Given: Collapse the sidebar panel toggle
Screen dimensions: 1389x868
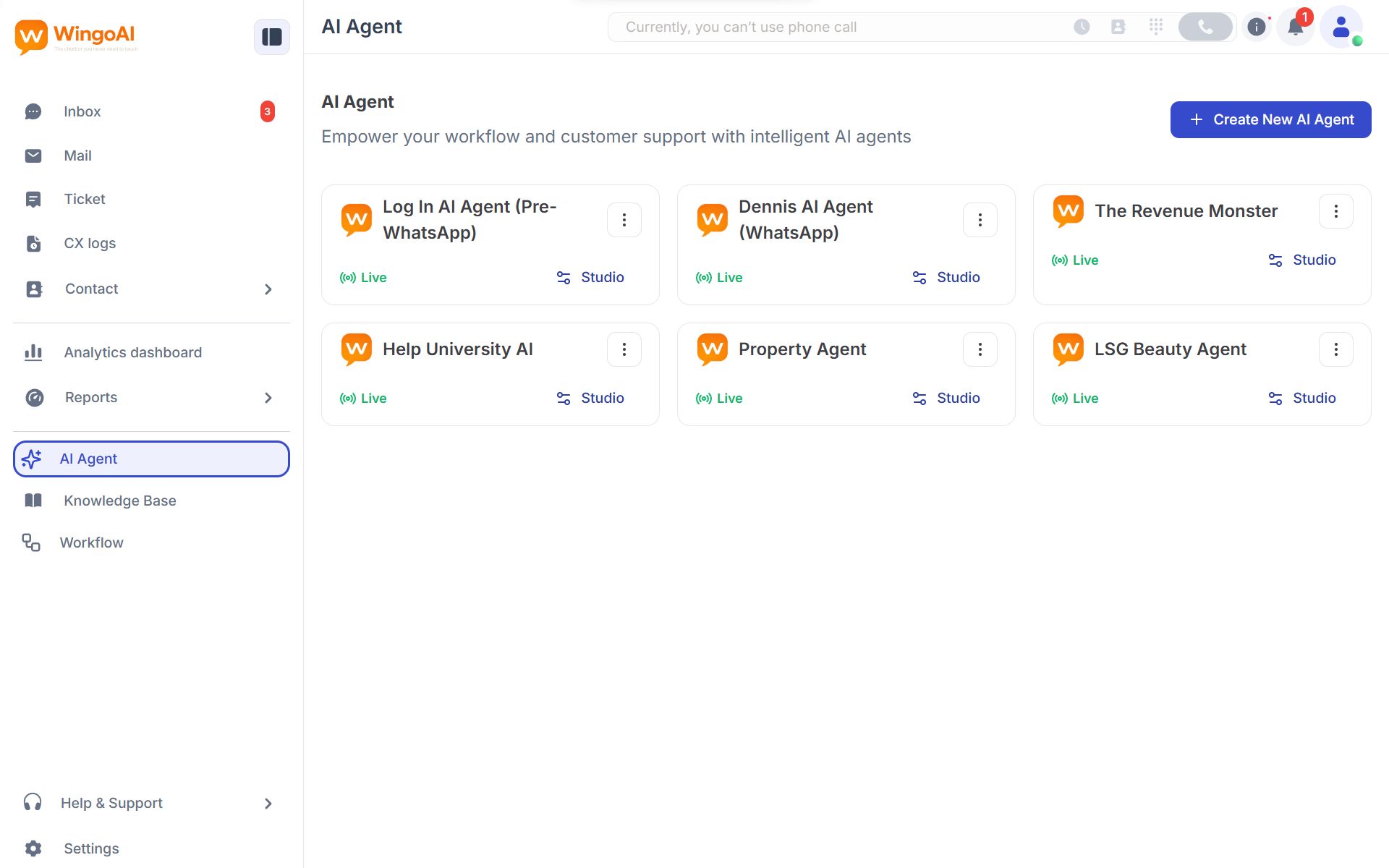Looking at the screenshot, I should (x=271, y=37).
